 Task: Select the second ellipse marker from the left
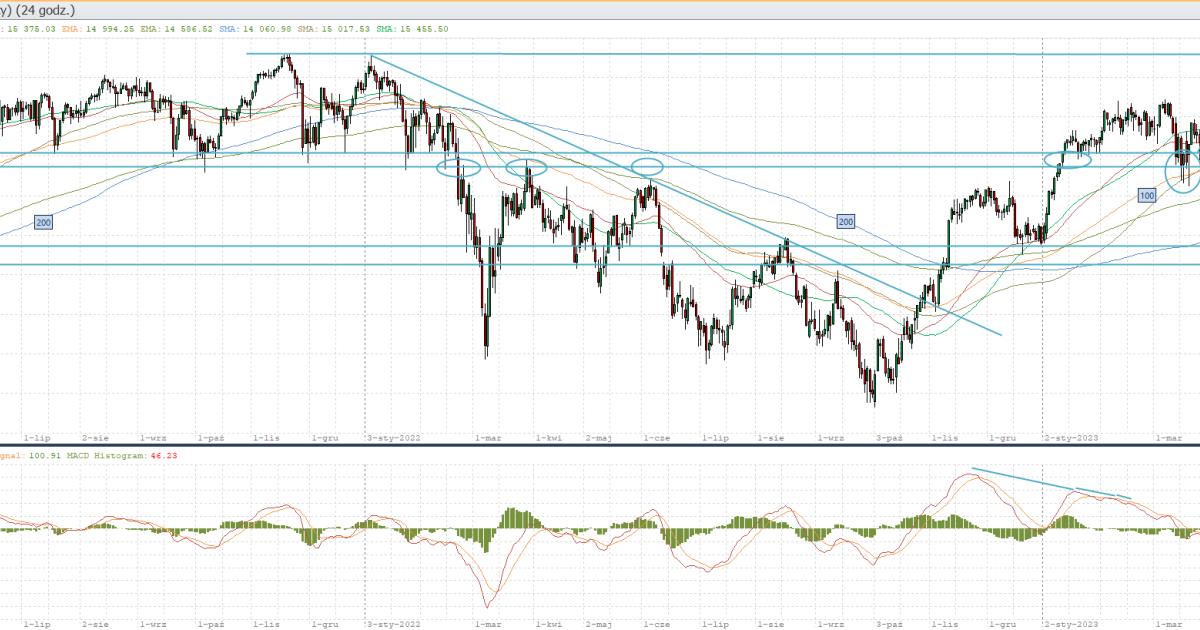[x=525, y=167]
